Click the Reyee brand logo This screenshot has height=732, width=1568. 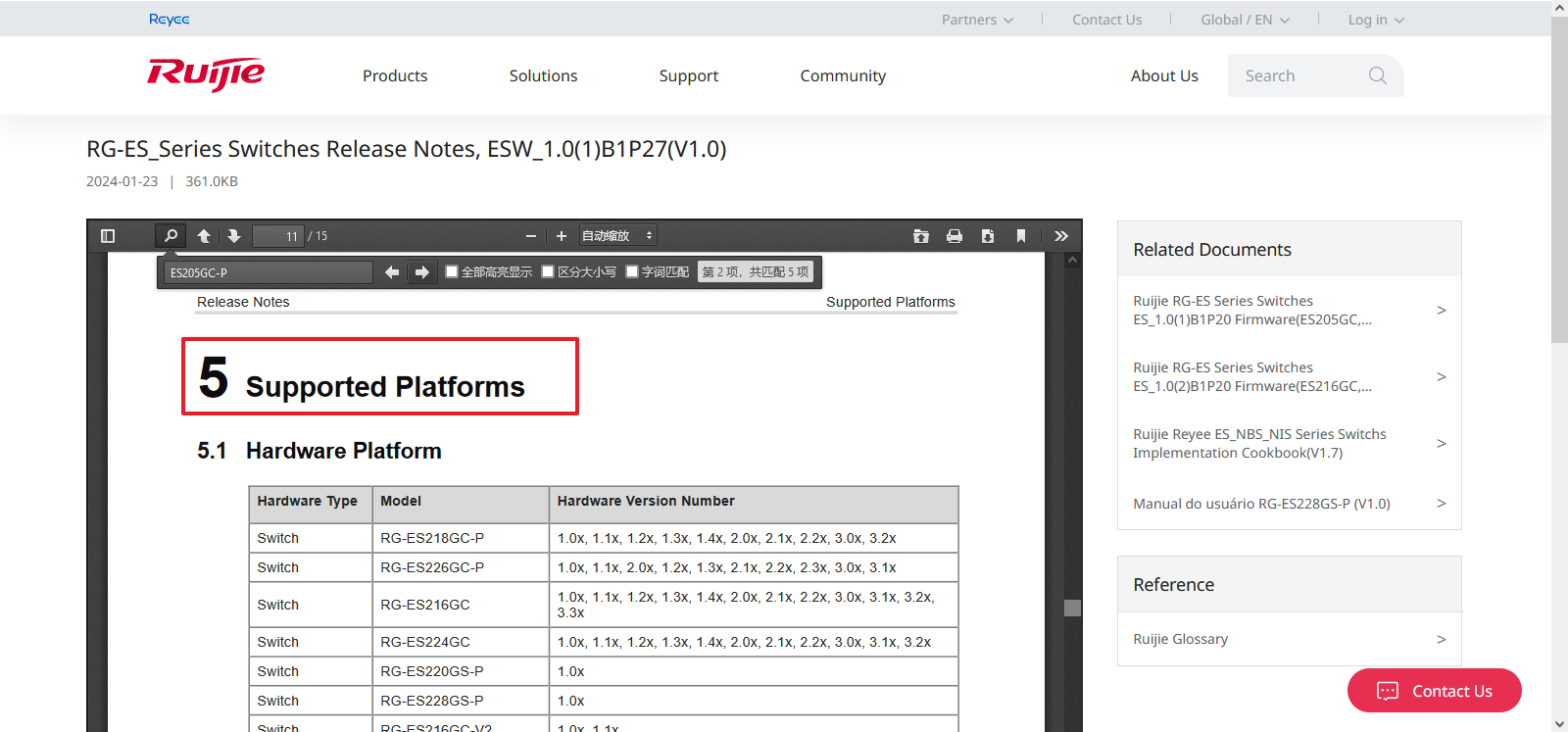click(x=170, y=19)
